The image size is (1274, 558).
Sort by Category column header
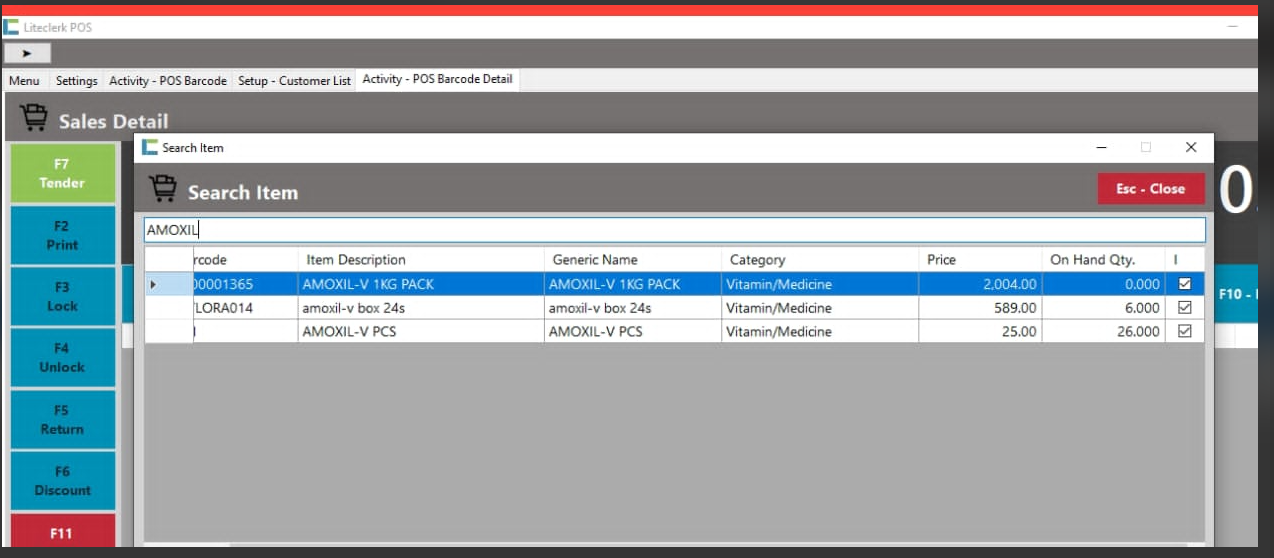pos(820,260)
